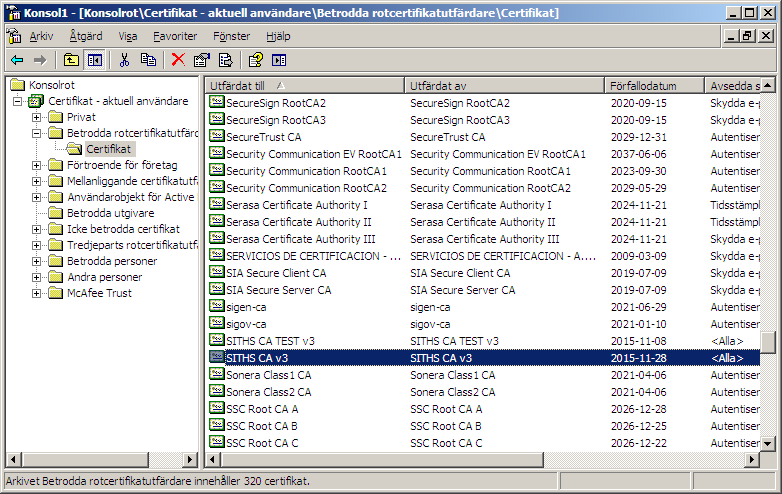
Task: Click the certificate icon of SSC Root CA A
Action: coord(216,408)
